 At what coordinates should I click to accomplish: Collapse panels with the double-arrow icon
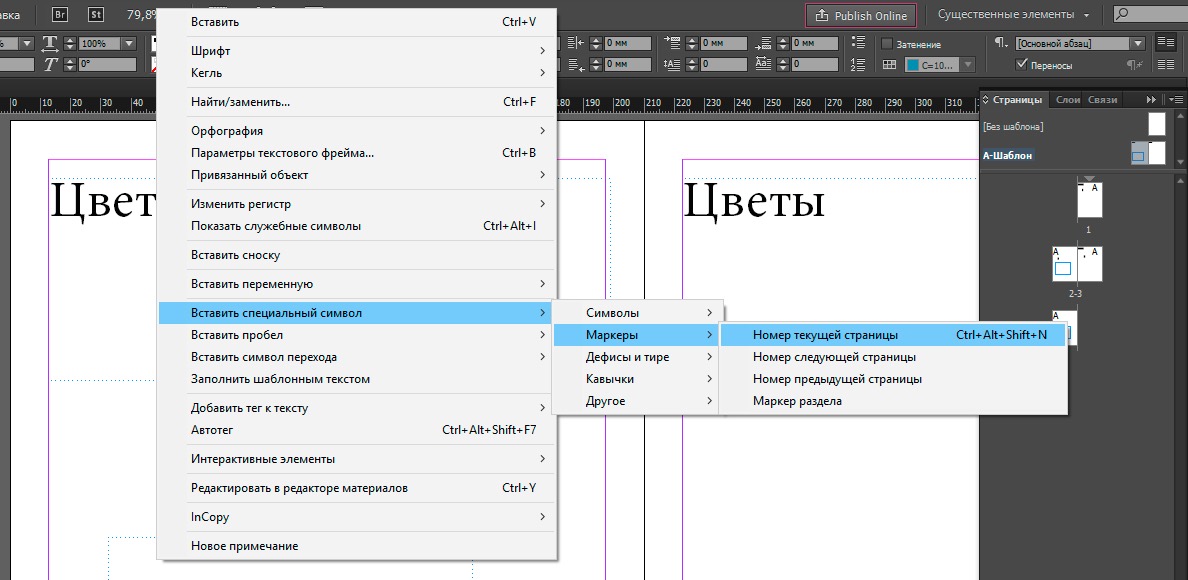1151,99
